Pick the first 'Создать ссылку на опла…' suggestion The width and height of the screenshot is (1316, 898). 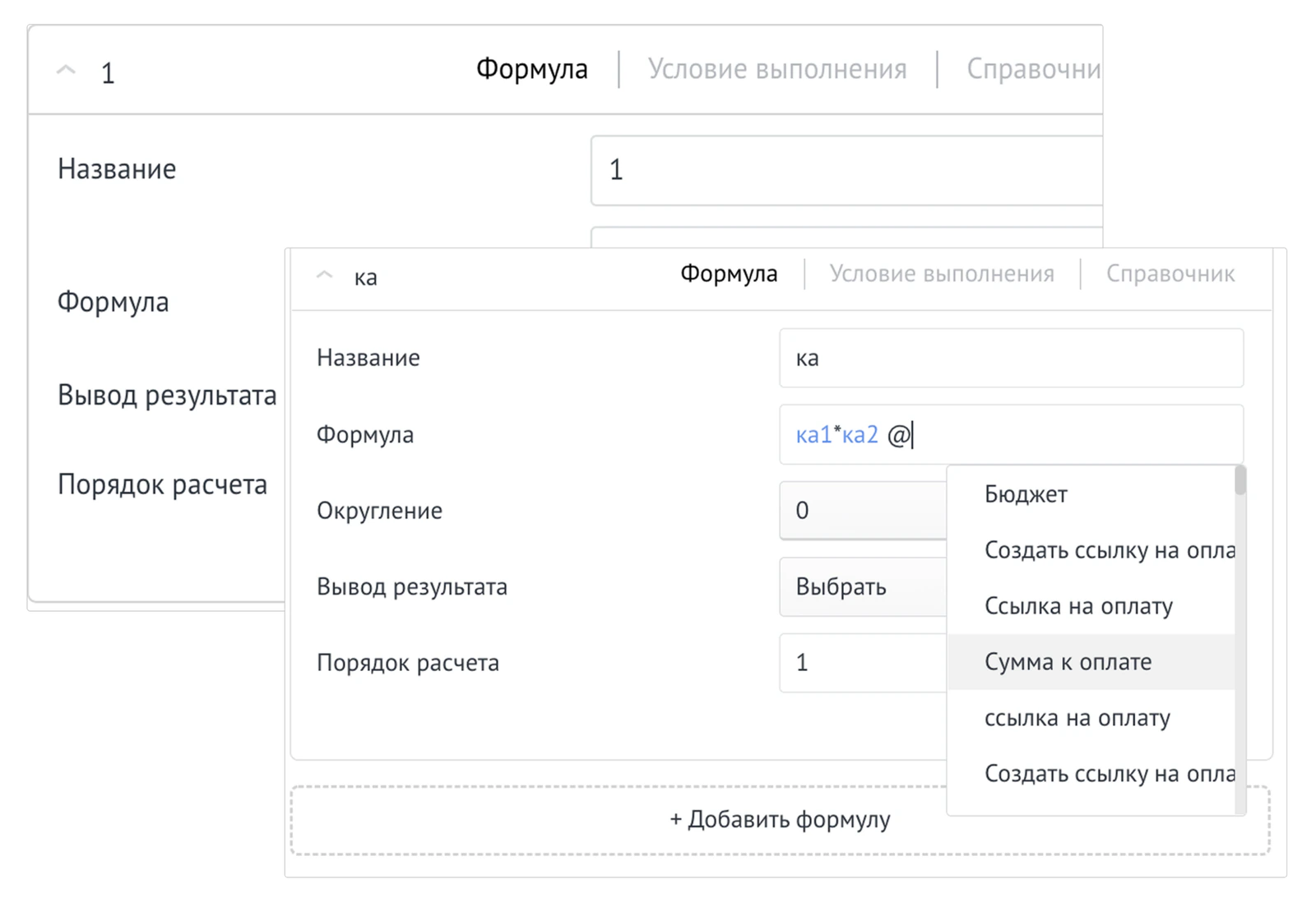click(x=1091, y=550)
